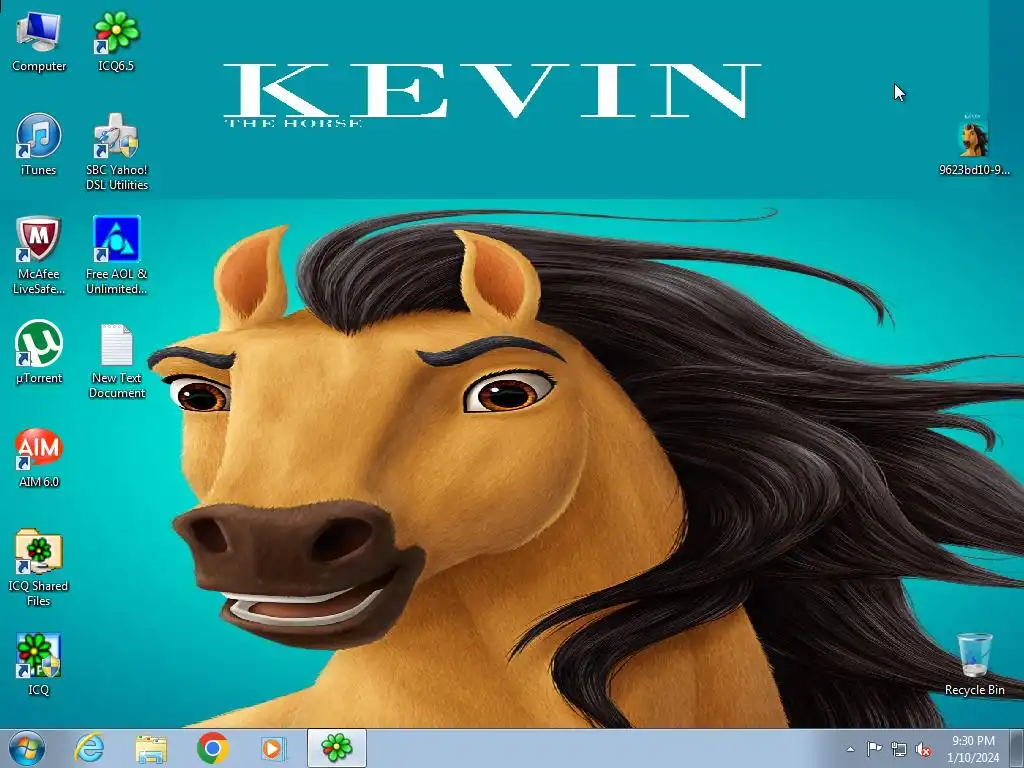Select the µTorrent desktop shortcut
Viewport: 1024px width, 768px height.
point(39,352)
